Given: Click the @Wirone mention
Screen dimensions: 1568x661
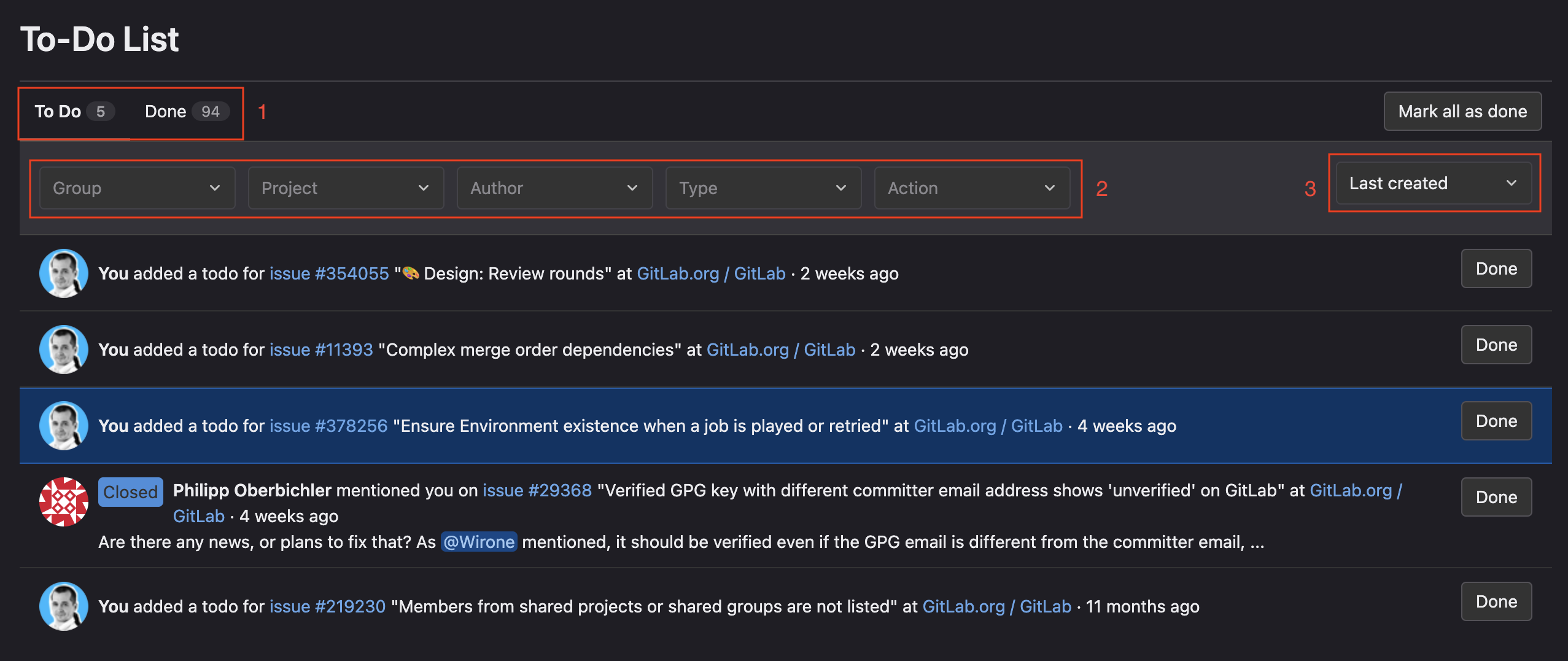Looking at the screenshot, I should [x=479, y=542].
